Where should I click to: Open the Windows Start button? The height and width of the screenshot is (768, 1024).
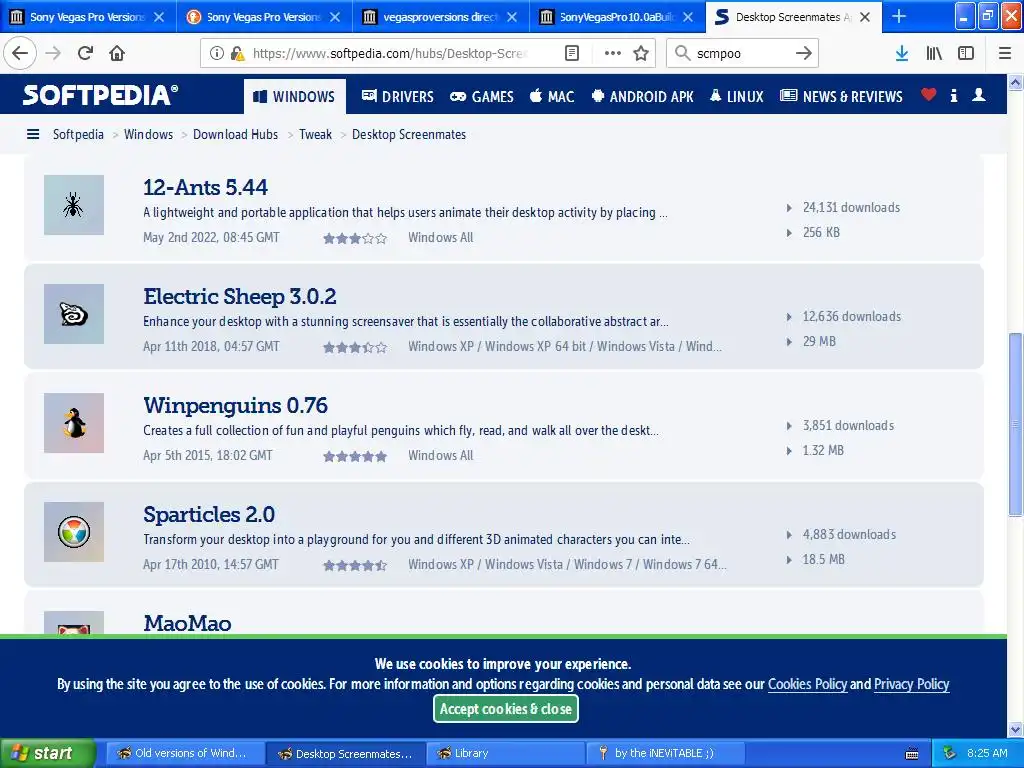47,753
